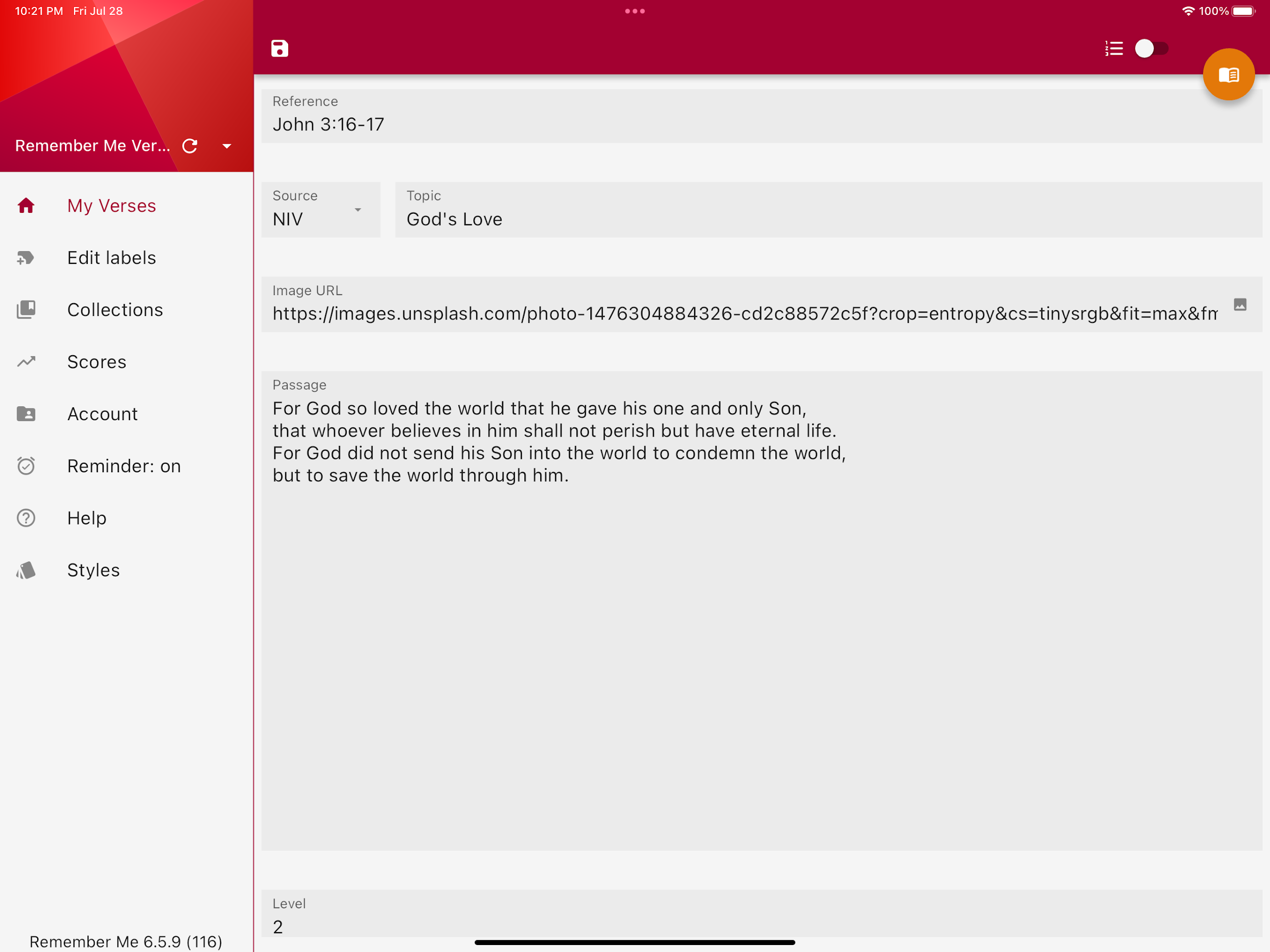Tap the orange open book button
The height and width of the screenshot is (952, 1270).
[x=1228, y=74]
